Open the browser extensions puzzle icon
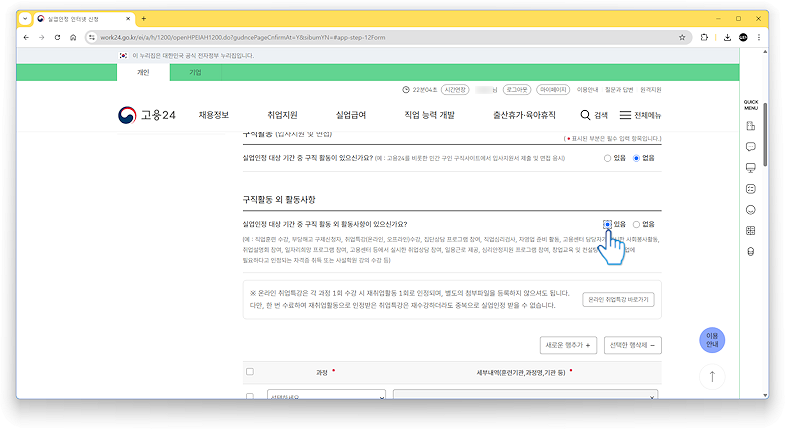Screen dimensions: 785x429 pos(704,38)
